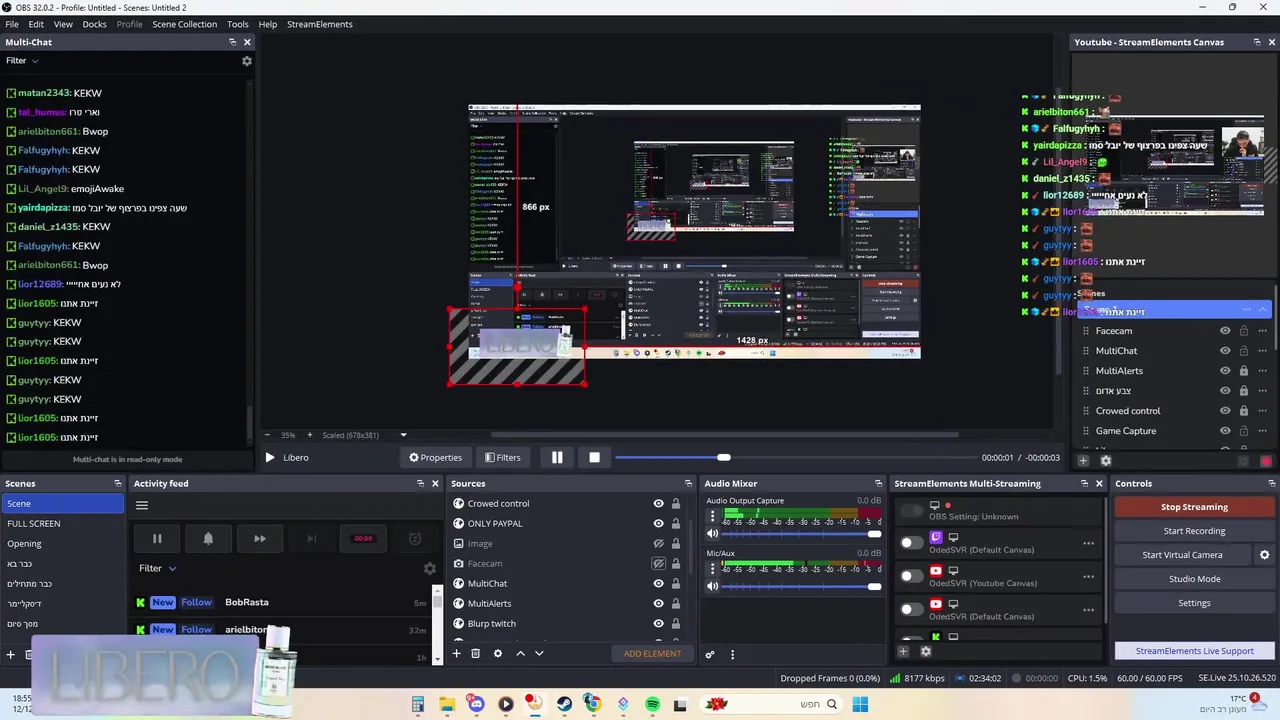
Task: Click Stop Streaming button
Action: click(x=1194, y=507)
